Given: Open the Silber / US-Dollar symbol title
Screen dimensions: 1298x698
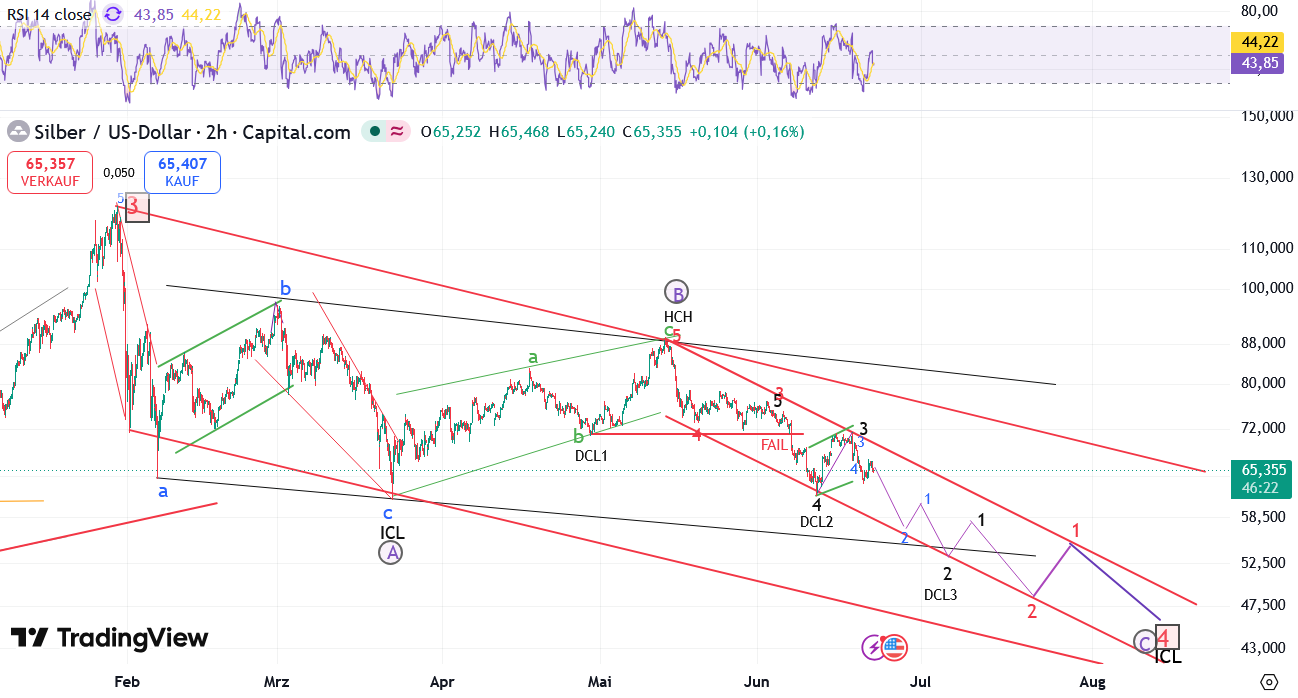Looking at the screenshot, I should pos(193,132).
